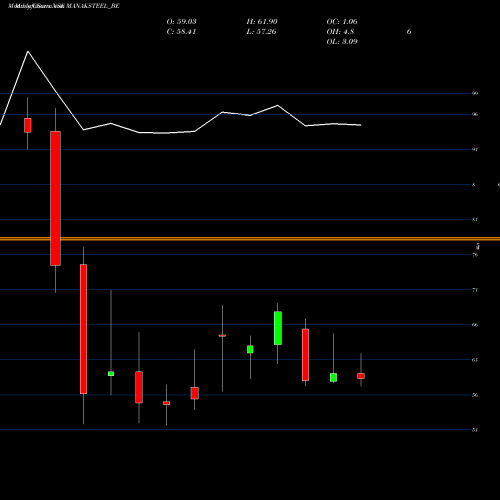Select the close value C: 58.41
500x500 pixels.
[181, 32]
